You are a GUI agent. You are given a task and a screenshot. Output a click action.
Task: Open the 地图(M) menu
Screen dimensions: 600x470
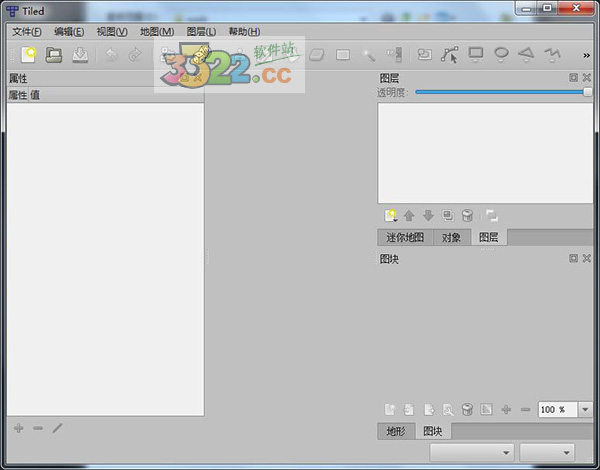(x=157, y=32)
